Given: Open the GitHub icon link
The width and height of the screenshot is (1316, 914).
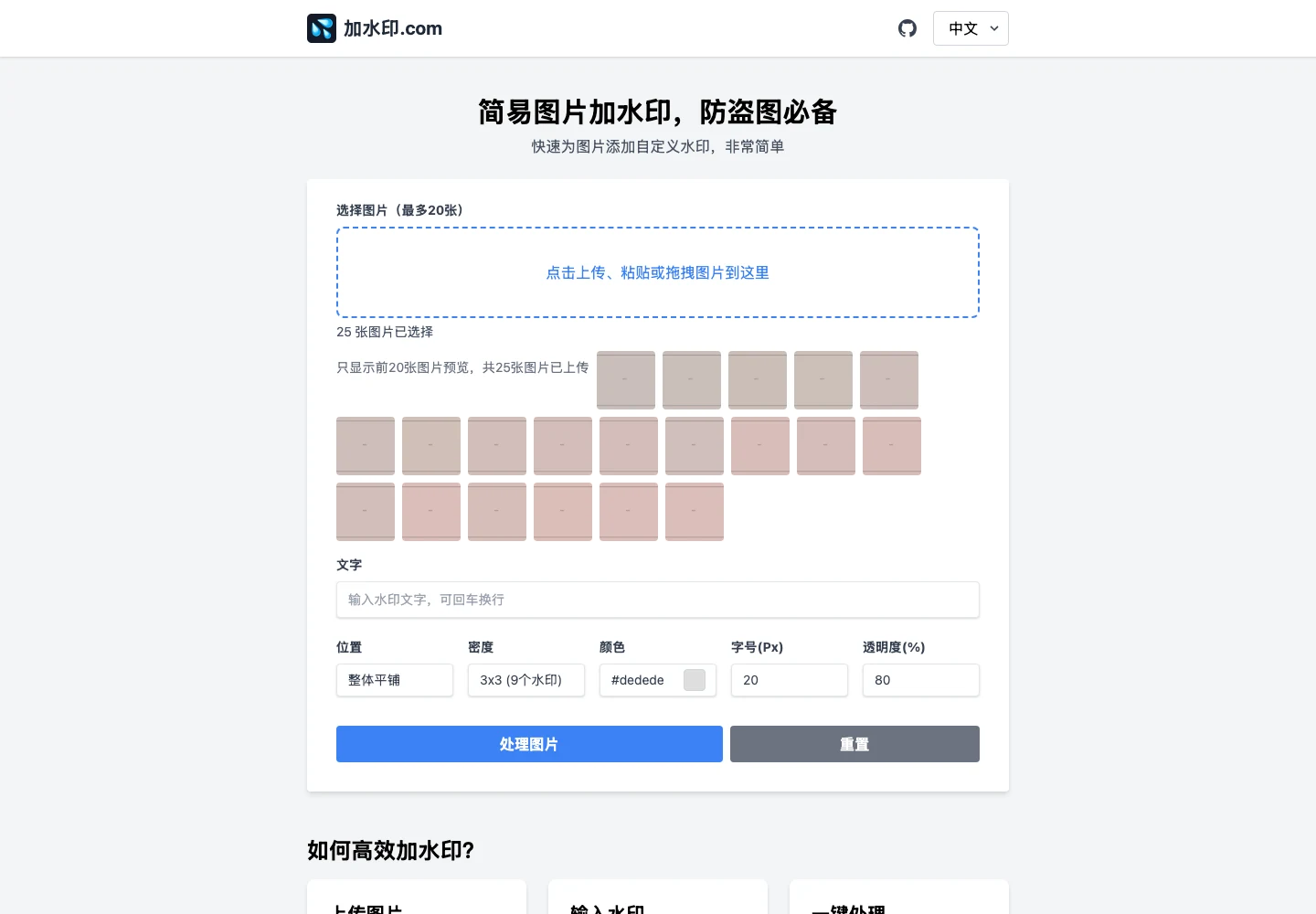Looking at the screenshot, I should 907,28.
